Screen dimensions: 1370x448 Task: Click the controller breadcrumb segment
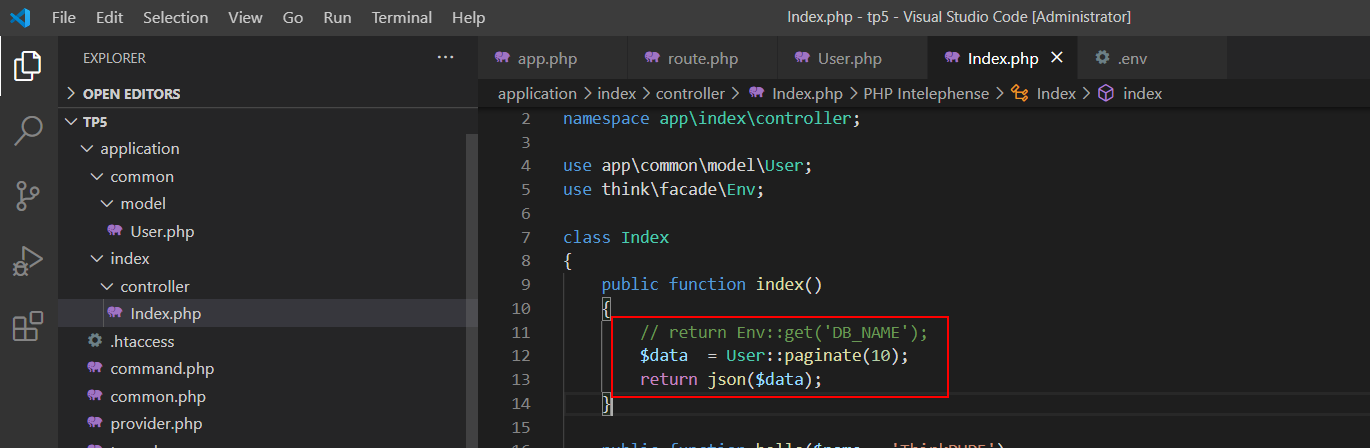click(x=690, y=93)
